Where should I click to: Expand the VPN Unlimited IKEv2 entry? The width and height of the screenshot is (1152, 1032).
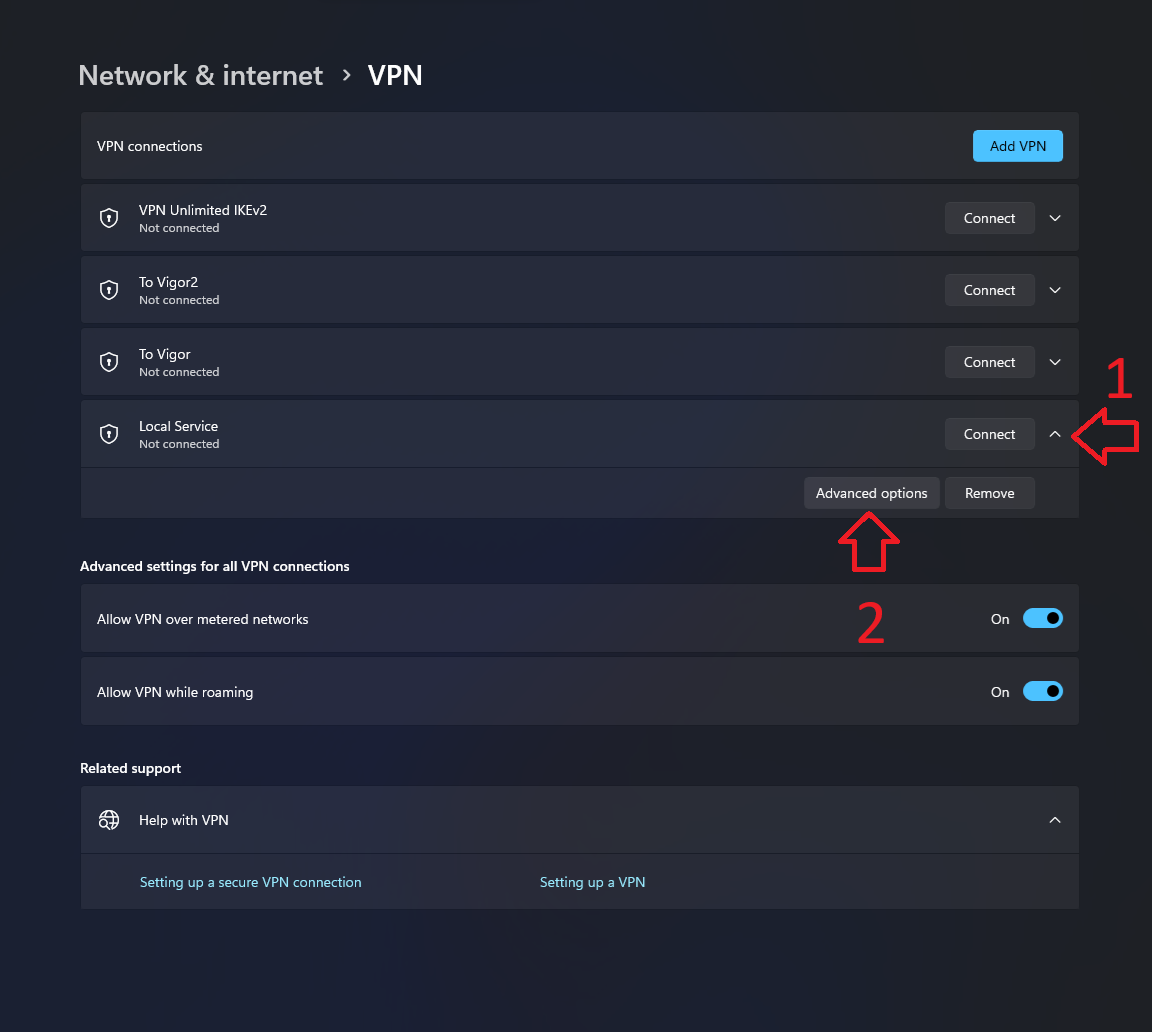pos(1054,217)
